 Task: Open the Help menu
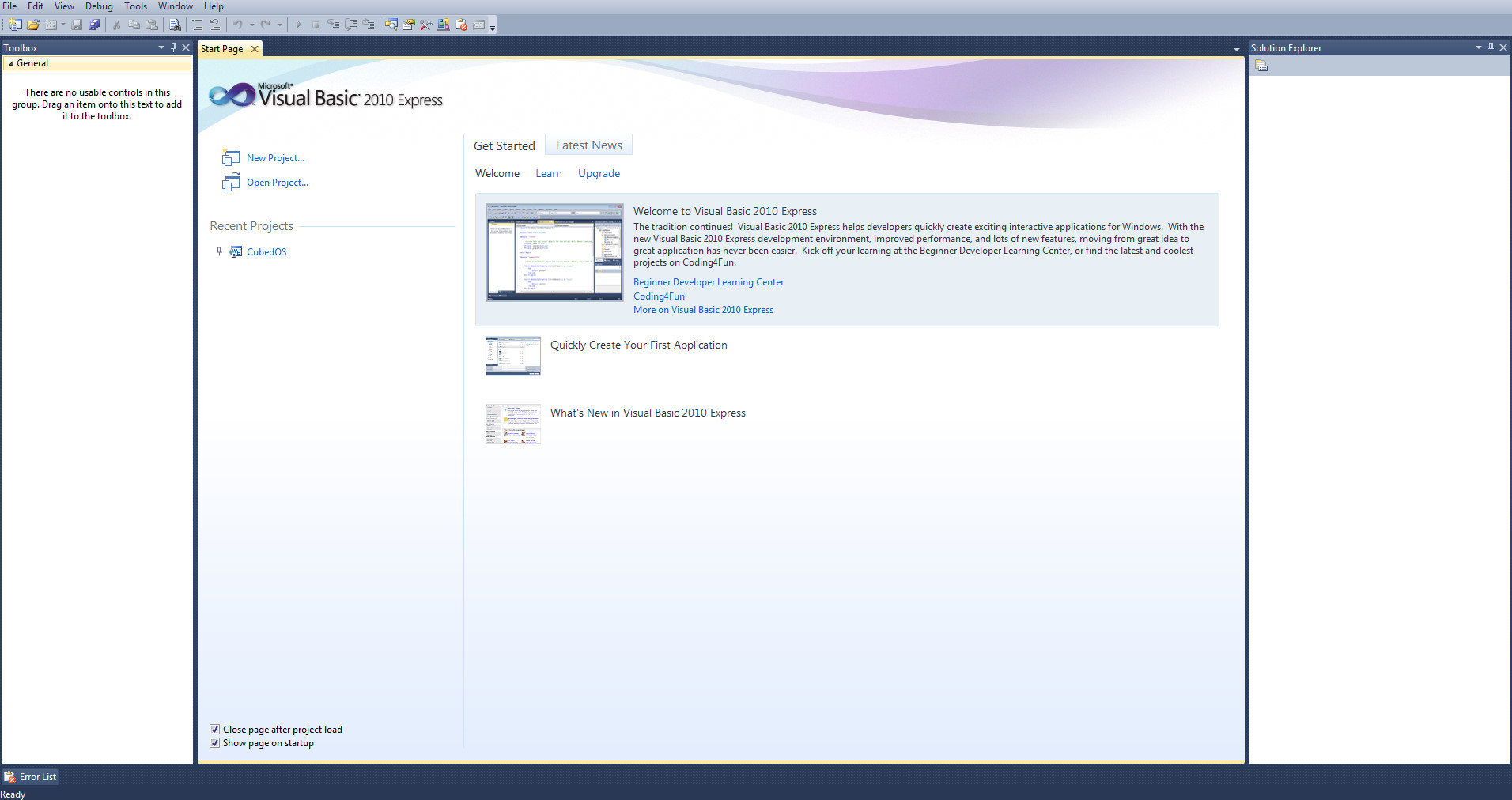214,6
